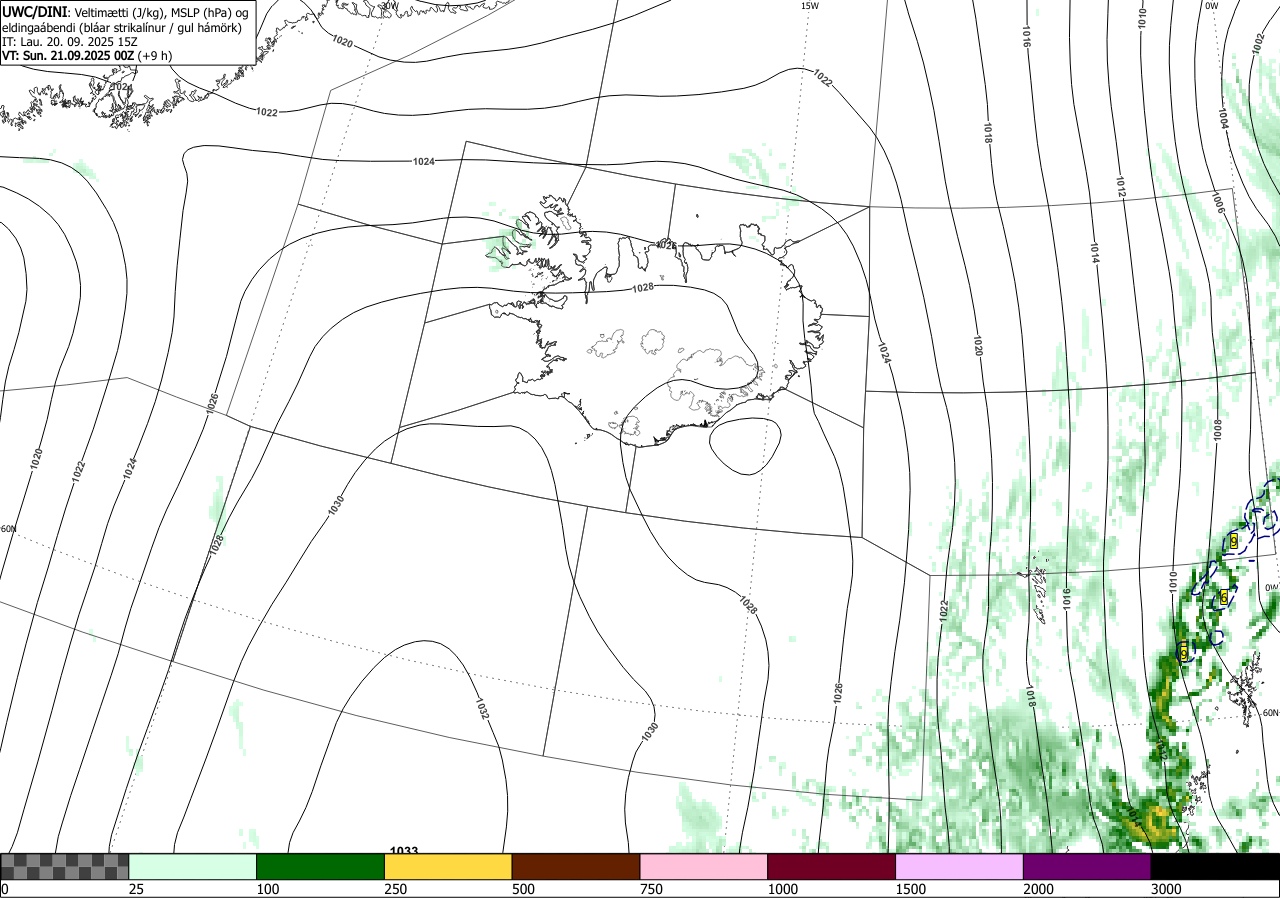Click the 1004 isobar label
Viewport: 1280px width, 898px height.
1223,118
